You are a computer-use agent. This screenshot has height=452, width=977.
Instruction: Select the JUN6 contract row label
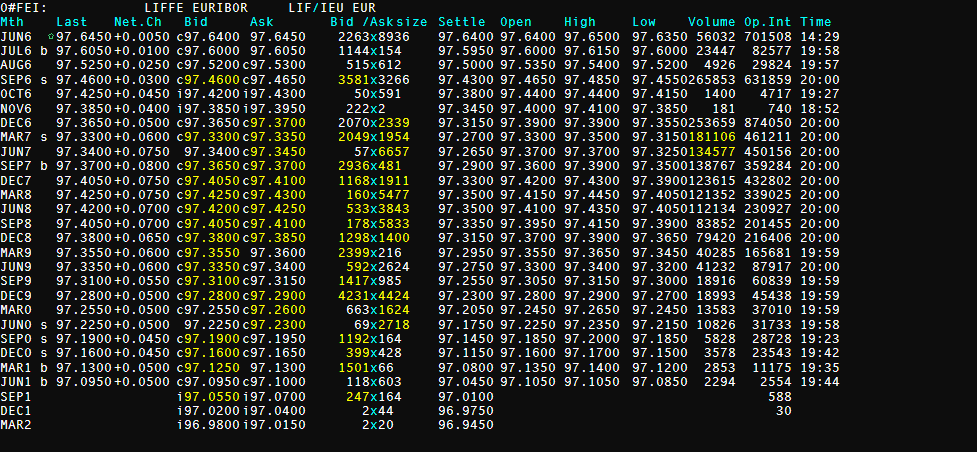click(x=16, y=37)
